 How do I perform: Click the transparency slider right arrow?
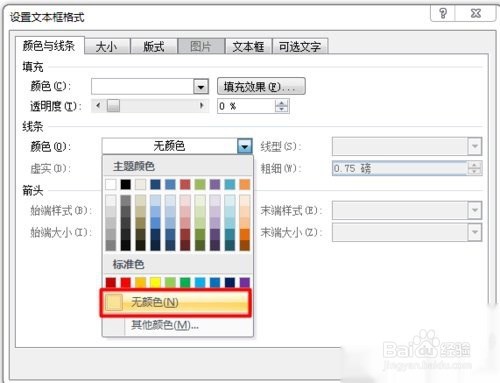tap(202, 106)
